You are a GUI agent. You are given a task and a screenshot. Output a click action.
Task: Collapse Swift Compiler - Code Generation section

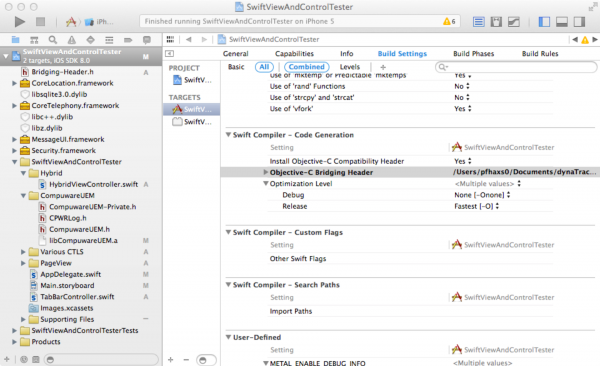click(x=228, y=135)
